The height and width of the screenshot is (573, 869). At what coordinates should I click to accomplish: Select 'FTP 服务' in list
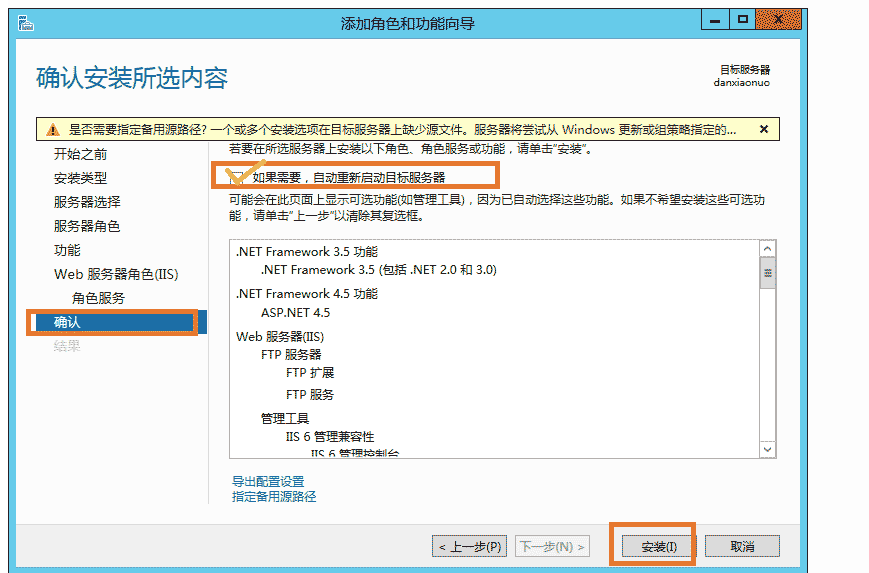point(310,395)
